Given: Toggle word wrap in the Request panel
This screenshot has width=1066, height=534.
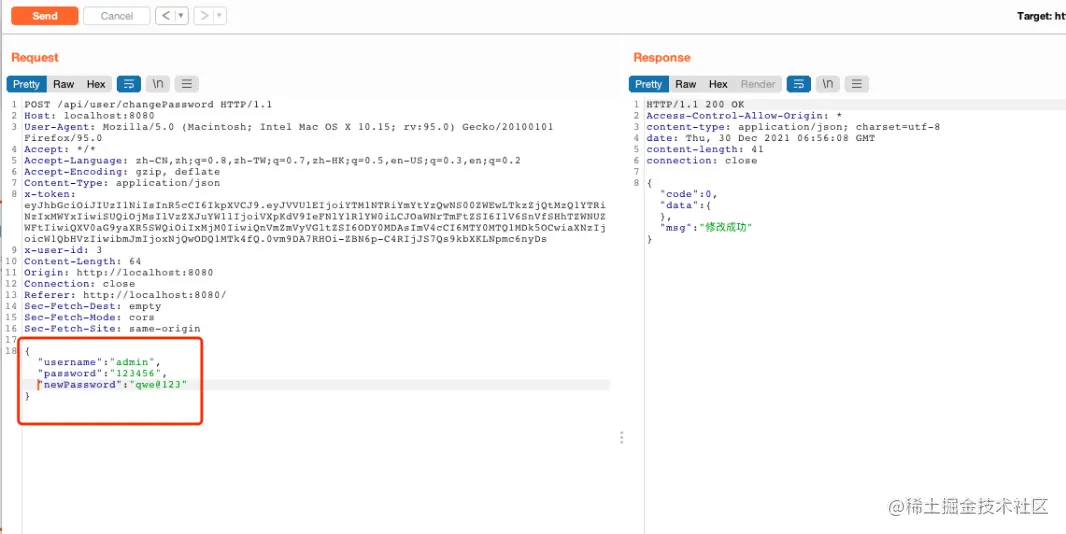Looking at the screenshot, I should tap(128, 84).
